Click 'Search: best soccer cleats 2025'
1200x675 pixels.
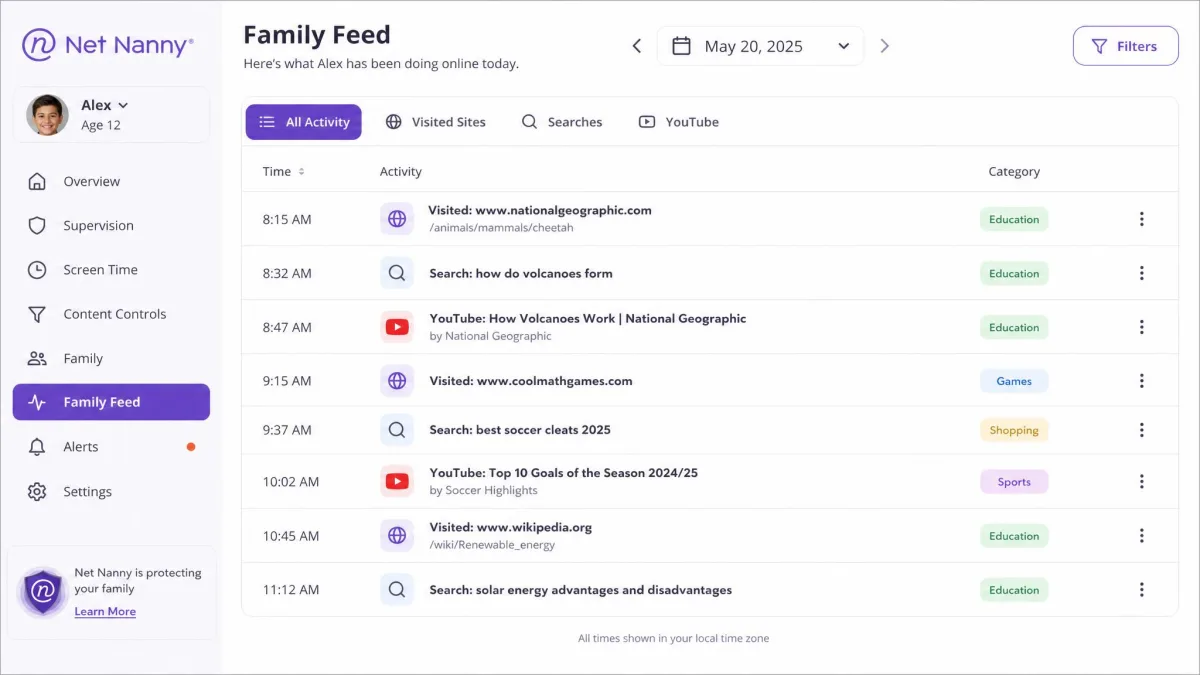coord(520,430)
